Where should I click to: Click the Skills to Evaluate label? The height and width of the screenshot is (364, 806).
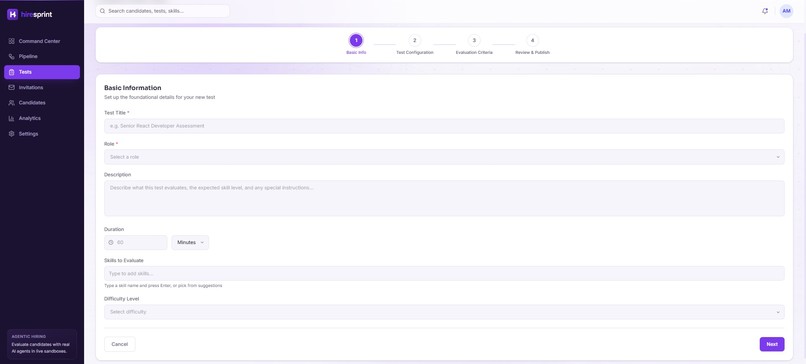(124, 261)
